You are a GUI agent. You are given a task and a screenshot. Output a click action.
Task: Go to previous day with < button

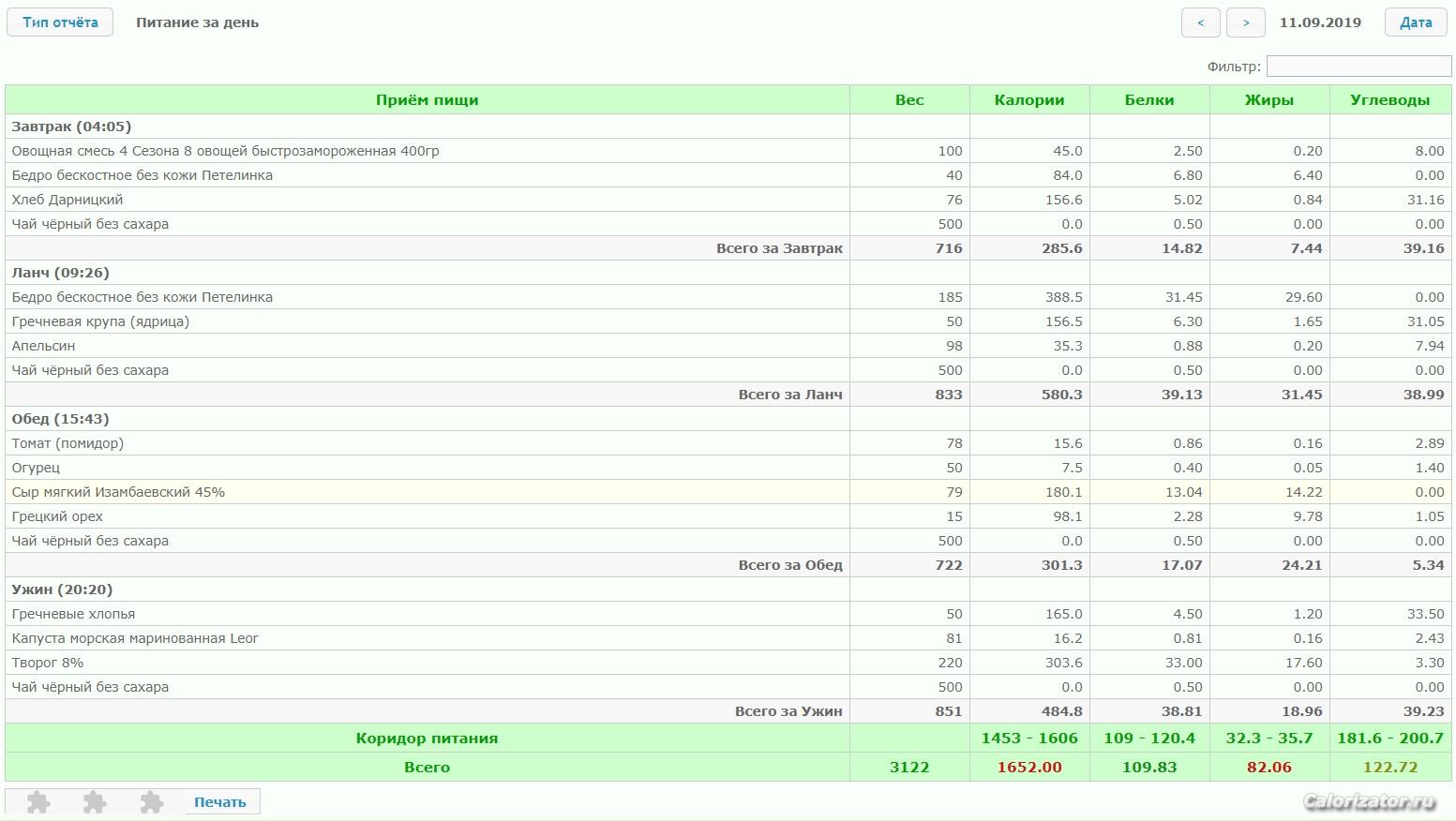click(x=1201, y=22)
